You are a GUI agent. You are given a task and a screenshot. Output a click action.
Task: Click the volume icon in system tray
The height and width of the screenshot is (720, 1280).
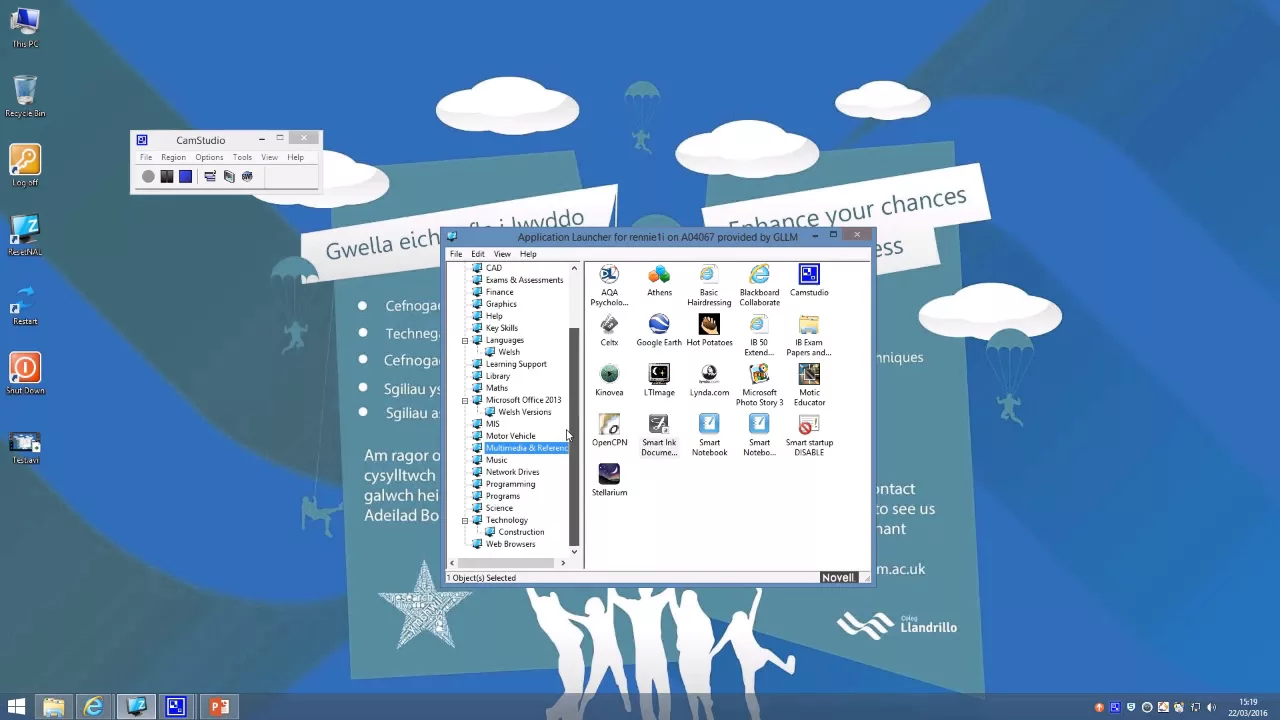tap(1212, 707)
